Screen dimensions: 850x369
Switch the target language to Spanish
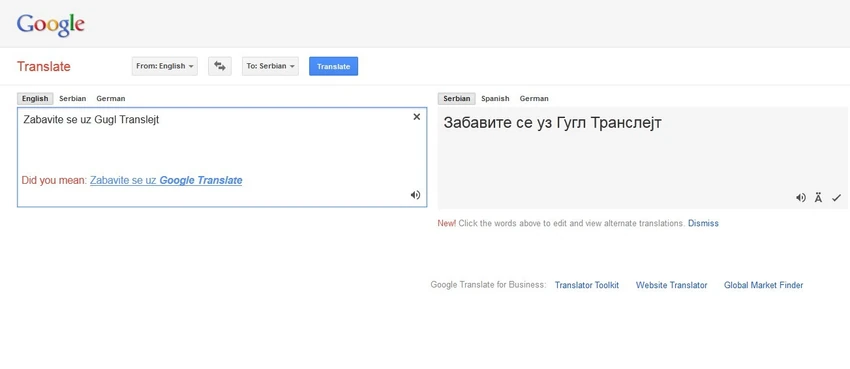click(x=495, y=99)
